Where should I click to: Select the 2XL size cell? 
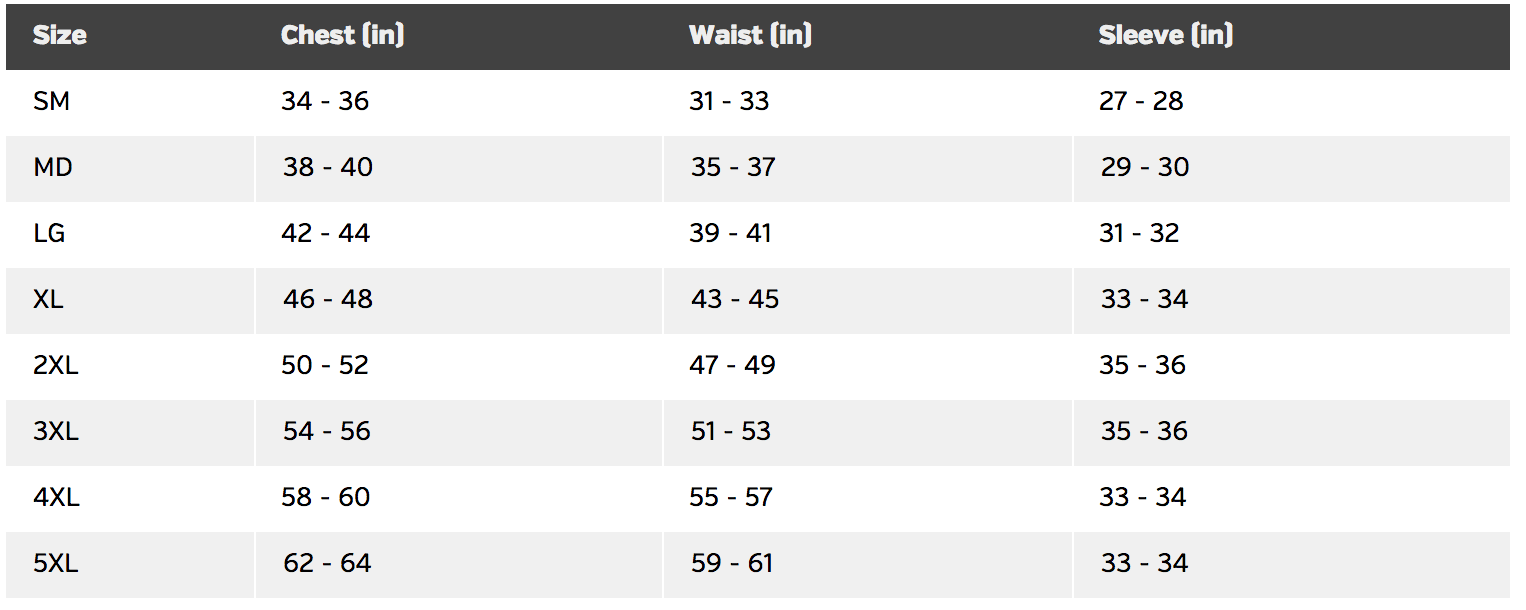(55, 365)
